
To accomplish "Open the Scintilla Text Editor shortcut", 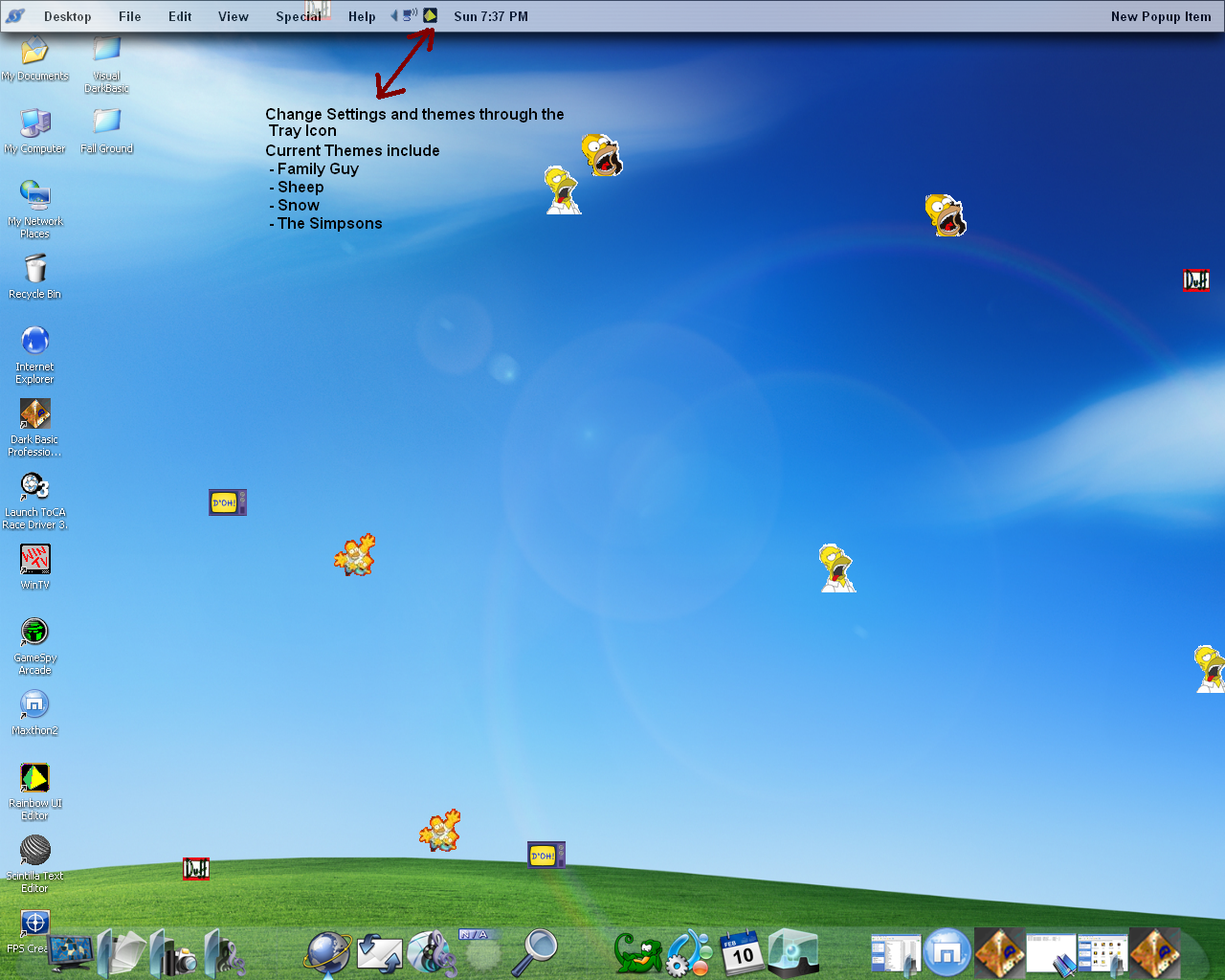I will [x=34, y=864].
